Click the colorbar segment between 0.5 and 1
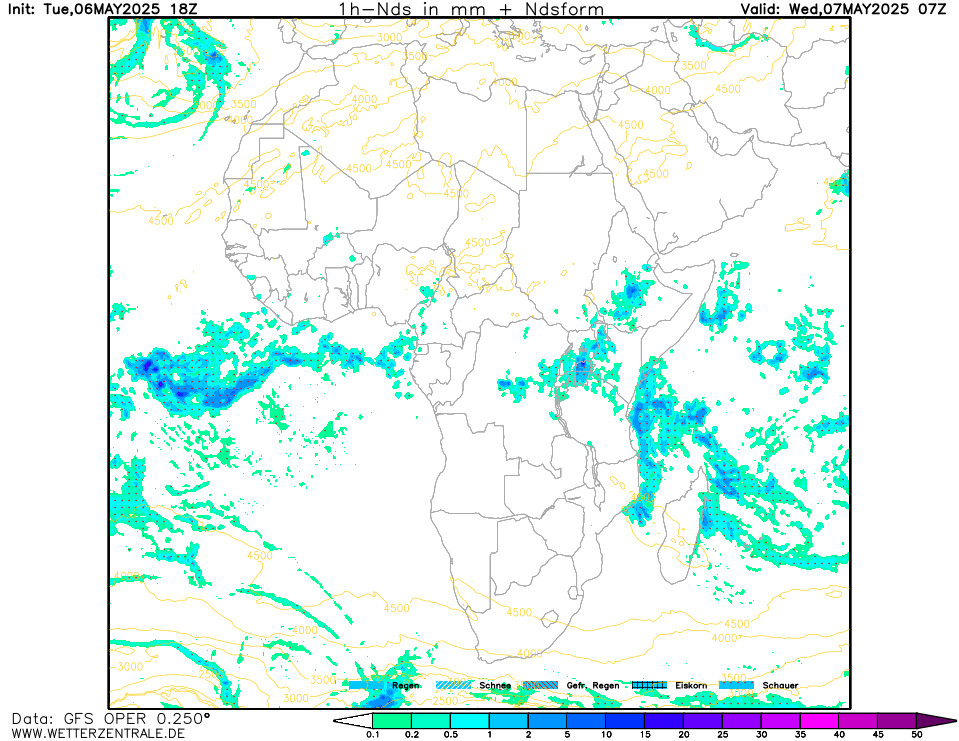 click(470, 721)
